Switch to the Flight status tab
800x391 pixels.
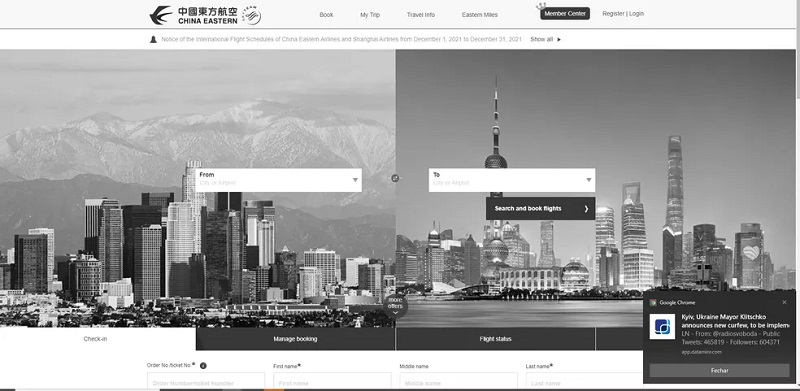(495, 339)
